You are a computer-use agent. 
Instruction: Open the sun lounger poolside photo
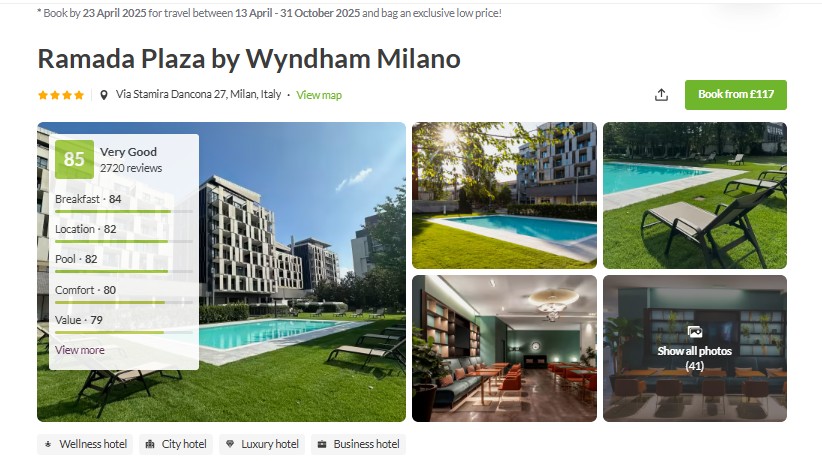[695, 195]
